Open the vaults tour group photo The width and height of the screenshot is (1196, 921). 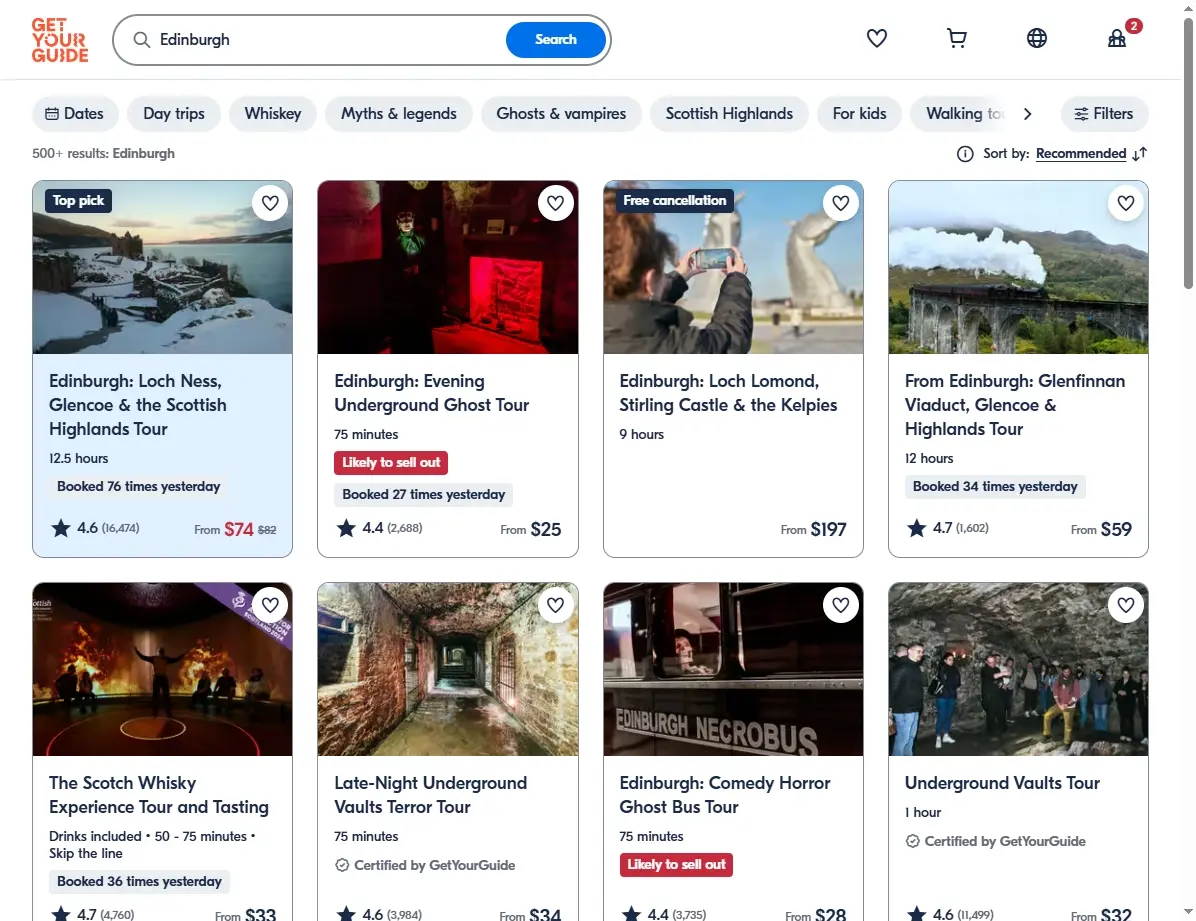(x=1018, y=669)
